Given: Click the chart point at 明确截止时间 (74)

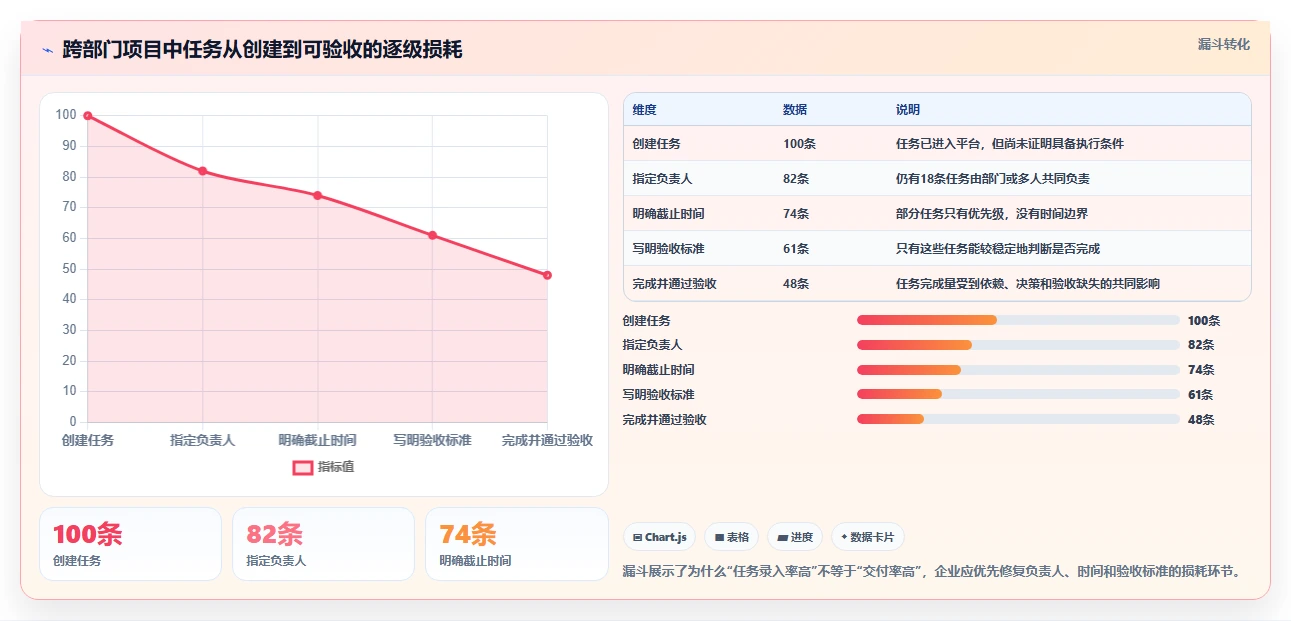Looking at the screenshot, I should pyautogui.click(x=318, y=195).
